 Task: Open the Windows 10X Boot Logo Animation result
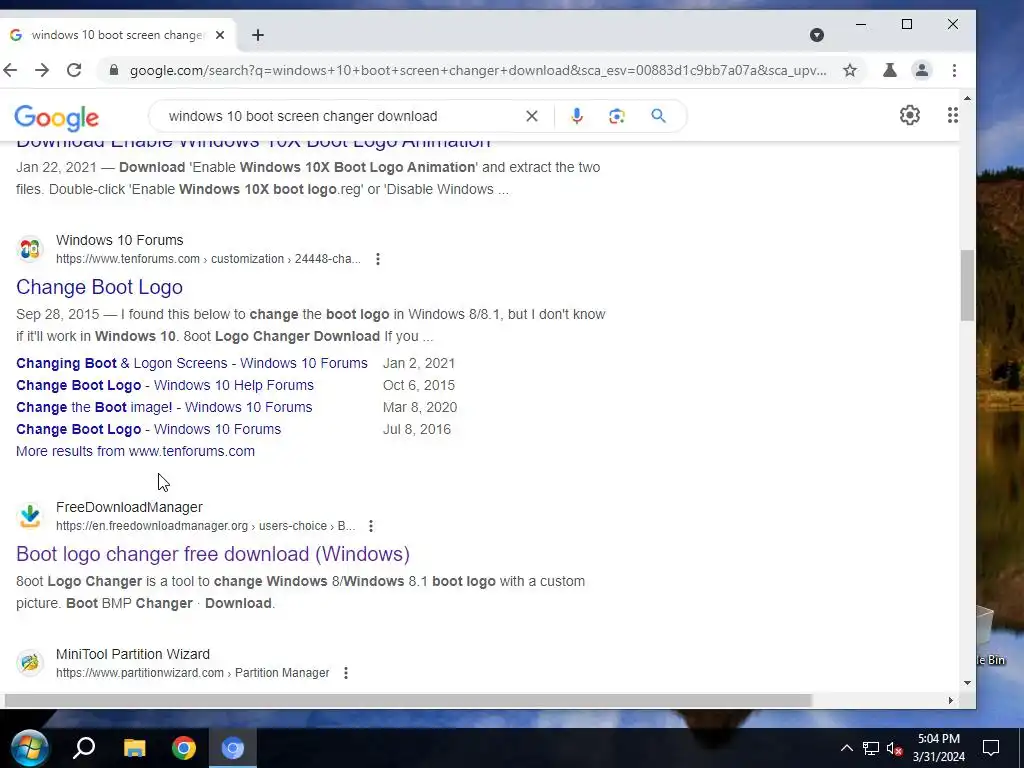[253, 144]
